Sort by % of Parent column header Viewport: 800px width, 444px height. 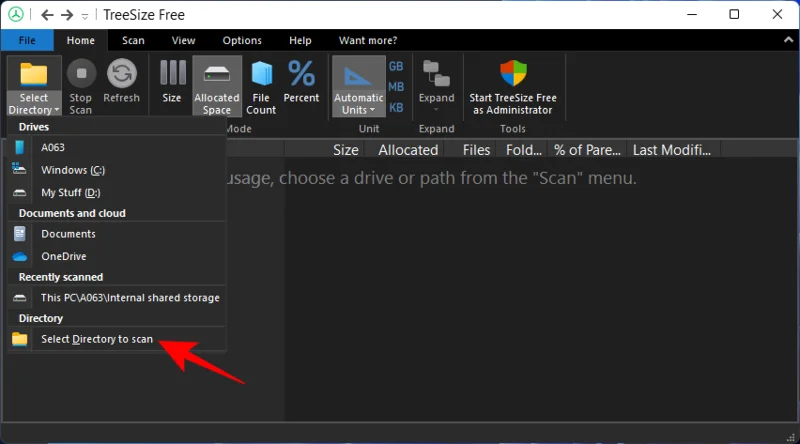click(x=587, y=150)
